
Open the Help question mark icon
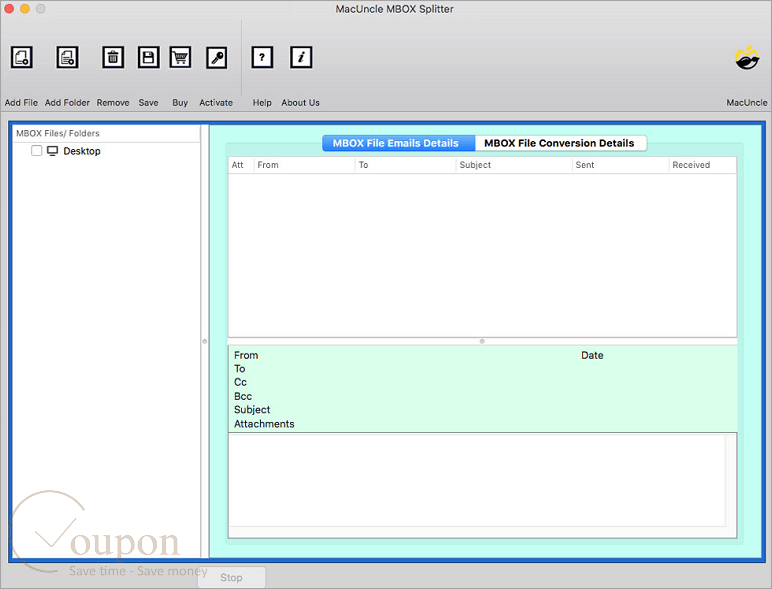pyautogui.click(x=262, y=58)
